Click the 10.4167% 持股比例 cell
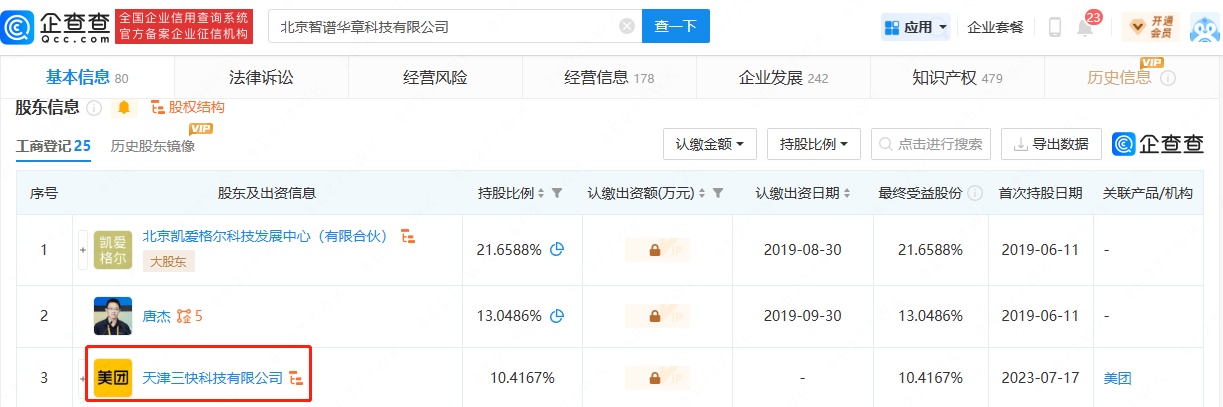This screenshot has height=407, width=1223. coord(522,378)
